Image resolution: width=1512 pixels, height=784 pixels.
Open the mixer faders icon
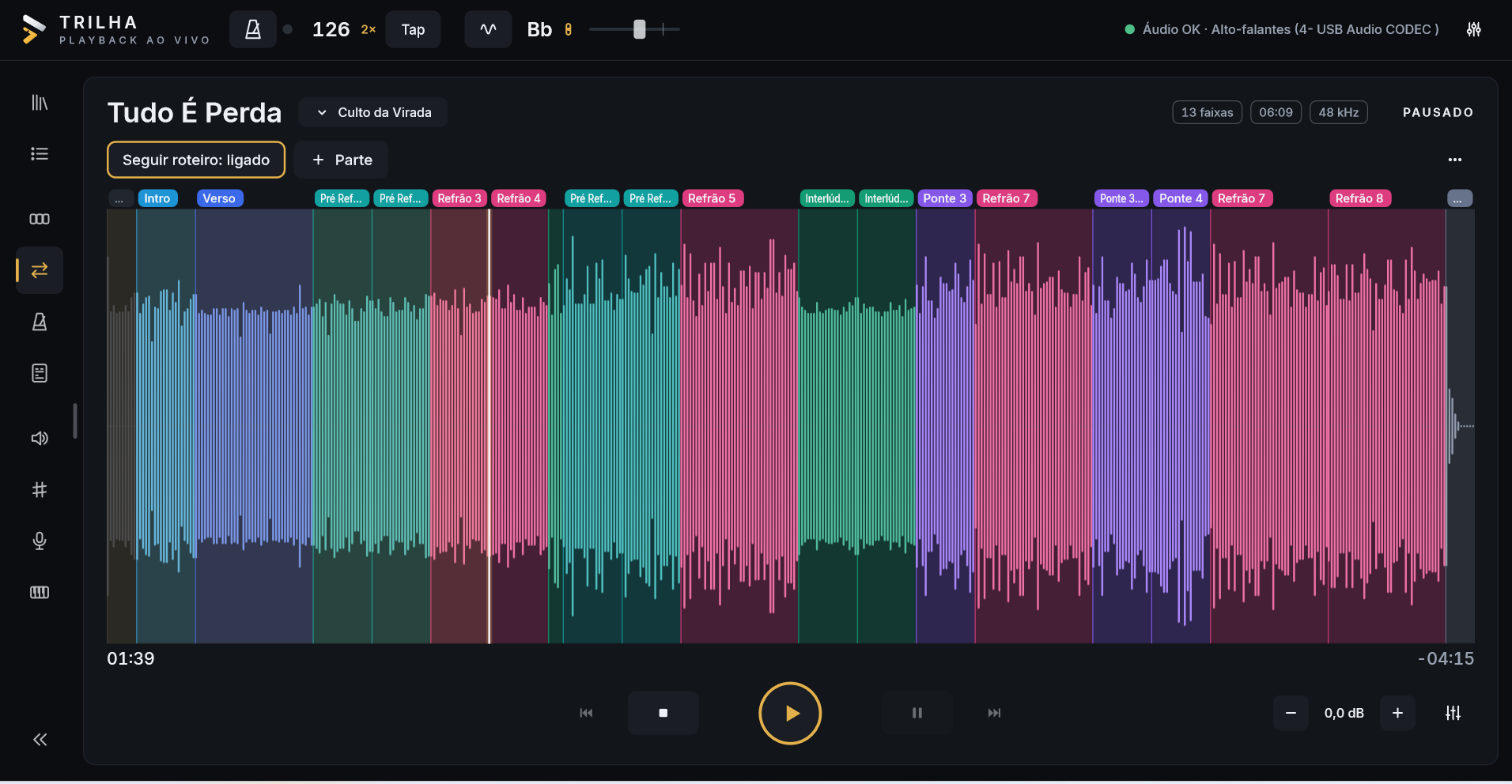coord(1453,713)
